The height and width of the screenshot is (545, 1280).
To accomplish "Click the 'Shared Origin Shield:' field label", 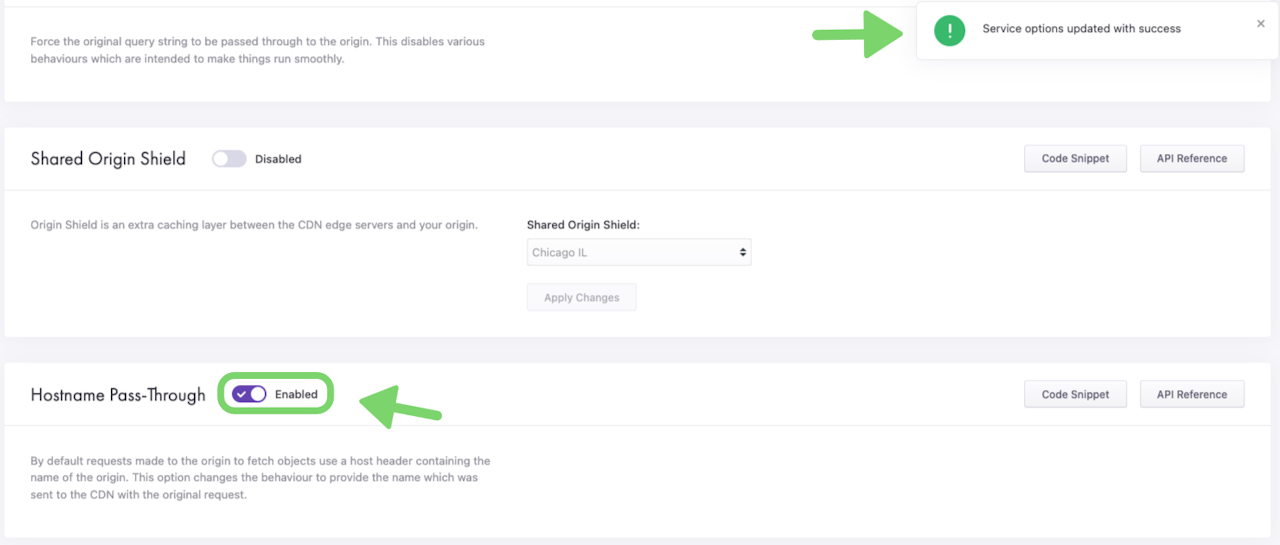I will [582, 225].
